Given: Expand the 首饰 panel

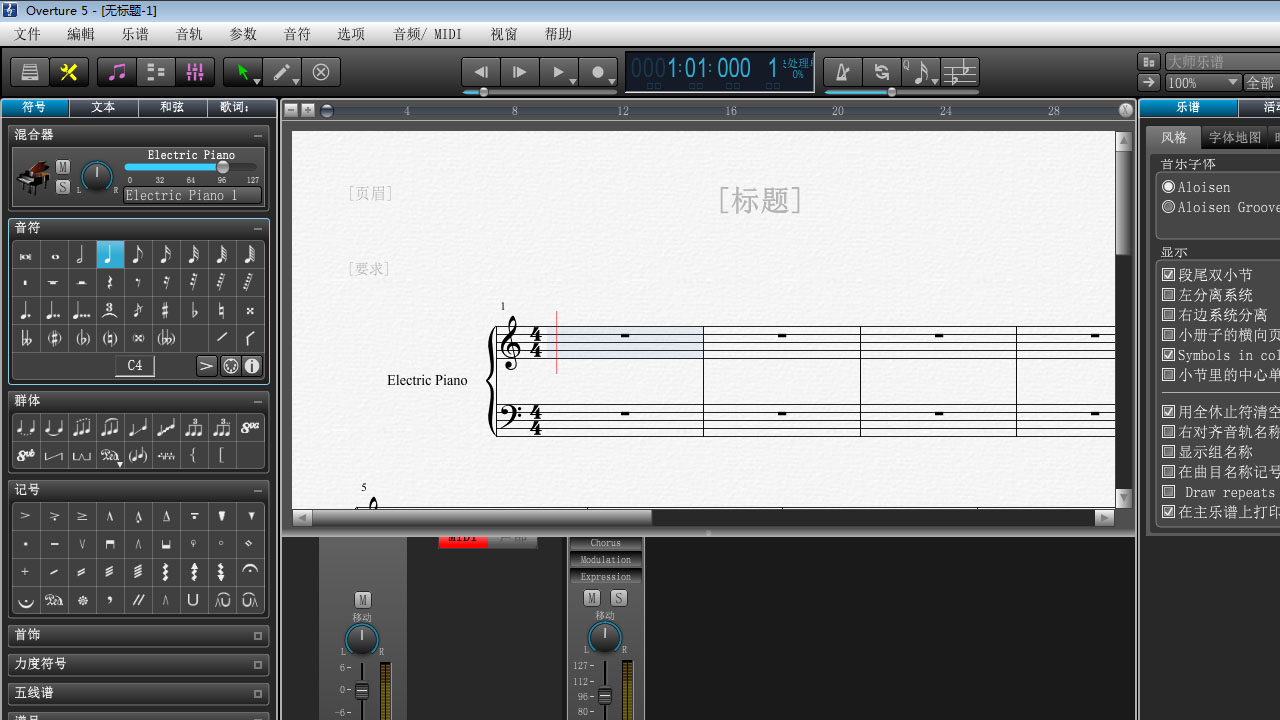Looking at the screenshot, I should point(257,636).
